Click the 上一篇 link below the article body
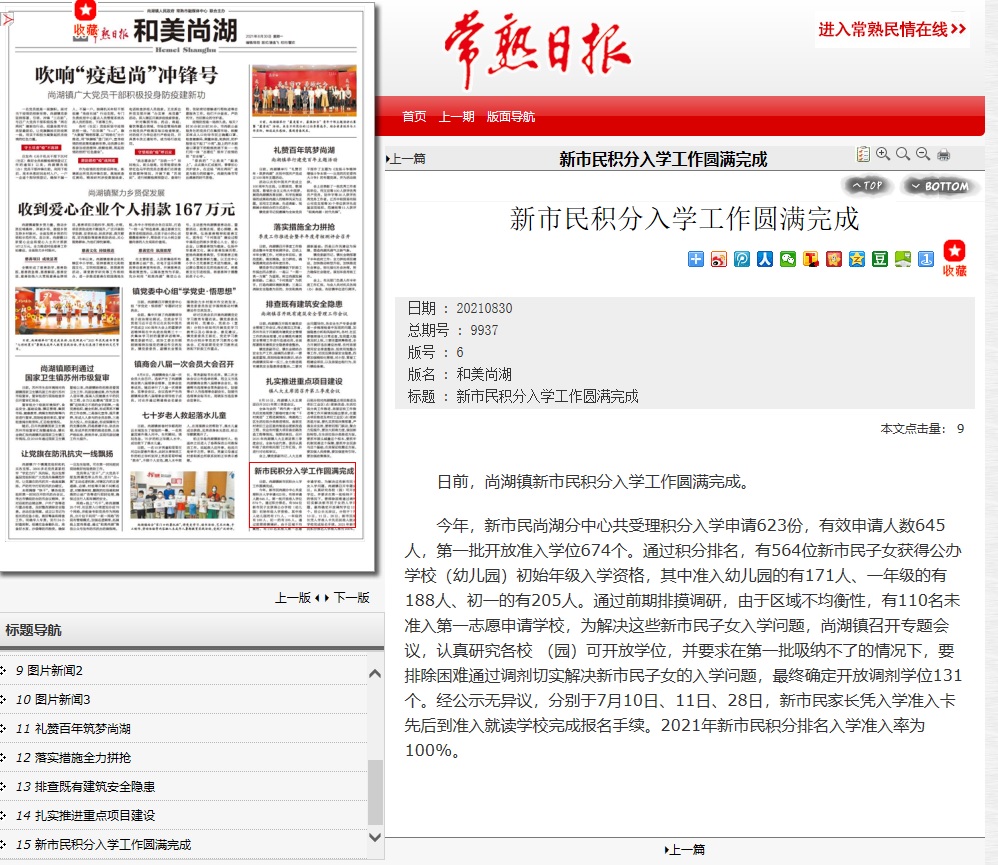 [685, 850]
